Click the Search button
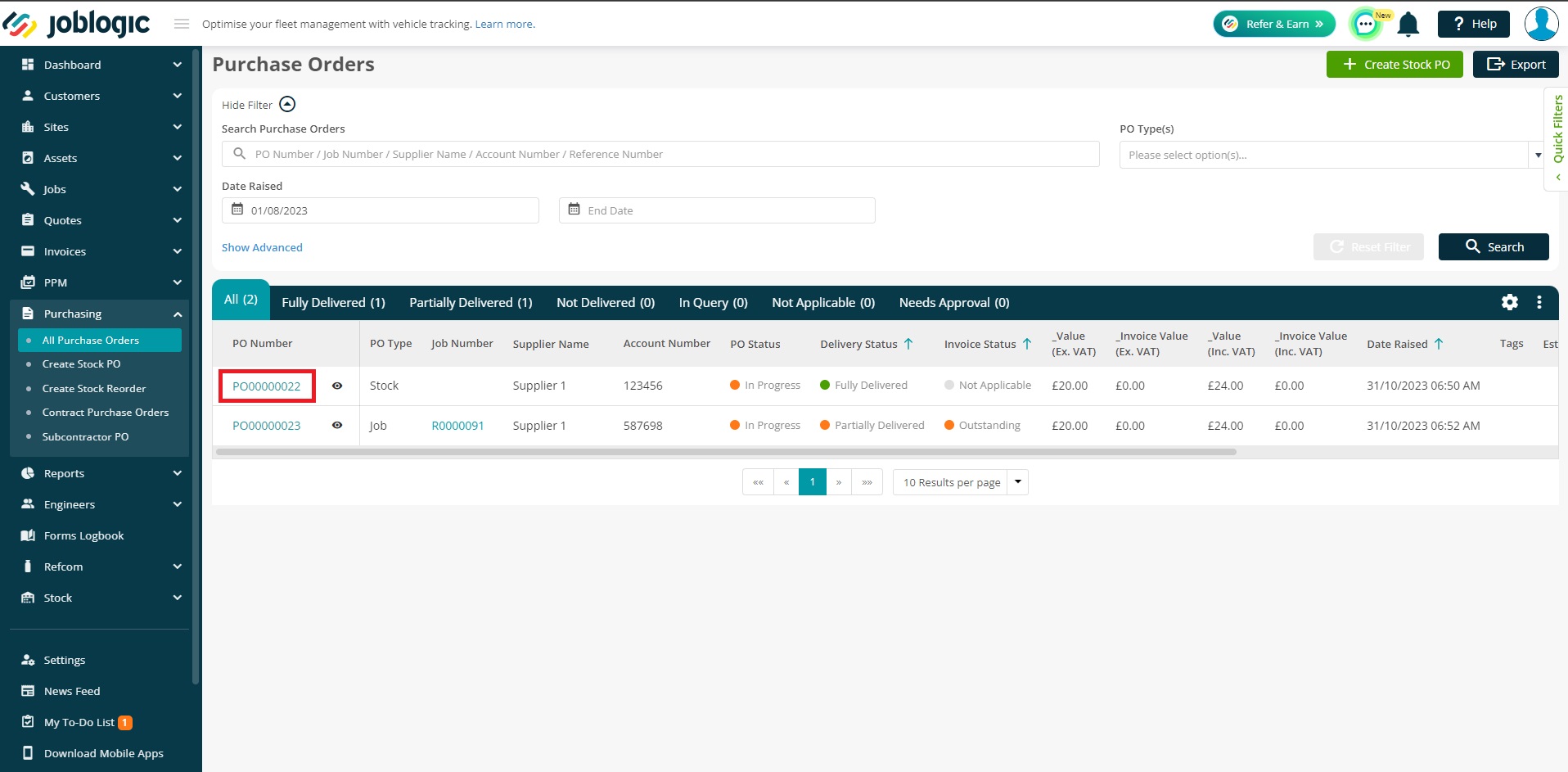The height and width of the screenshot is (772, 1568). 1494,247
